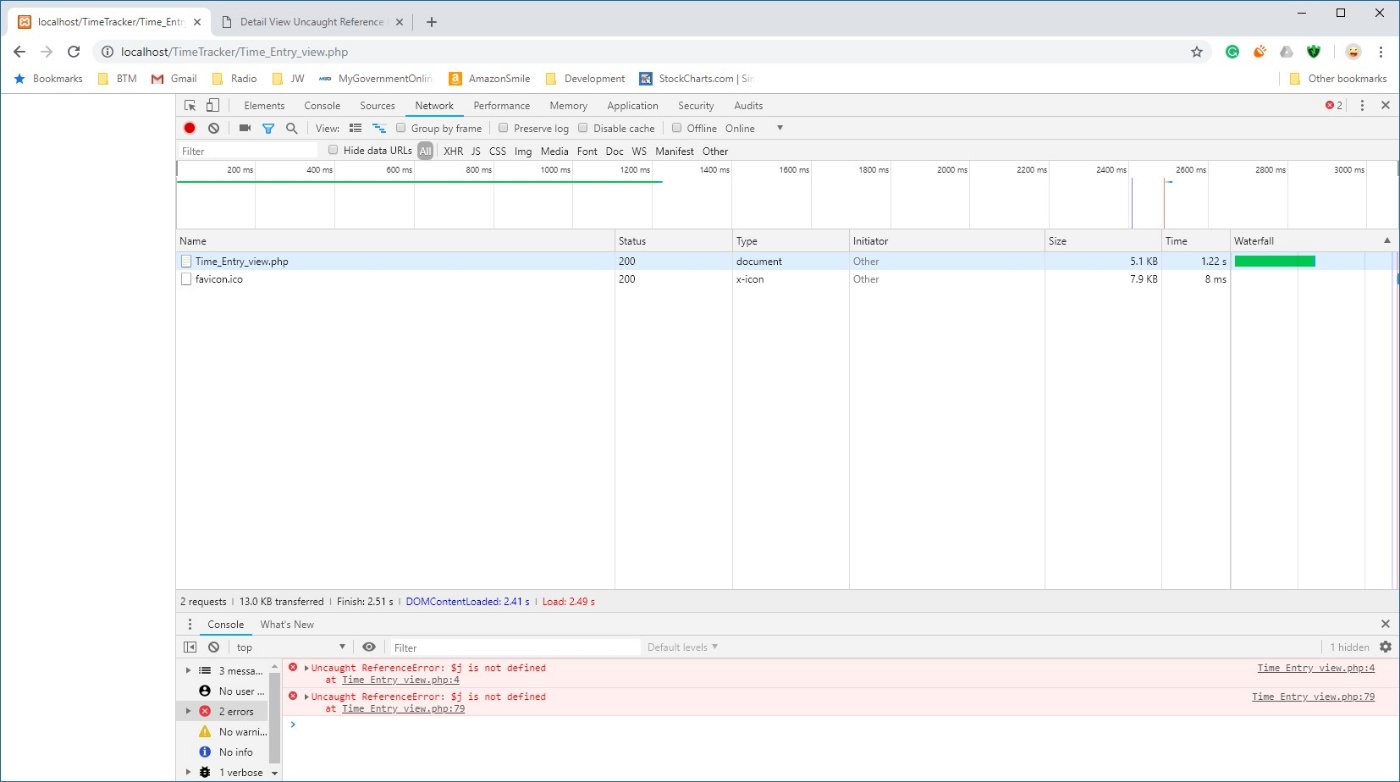Switch to large request rows view icon
1400x782 pixels.
(x=355, y=128)
